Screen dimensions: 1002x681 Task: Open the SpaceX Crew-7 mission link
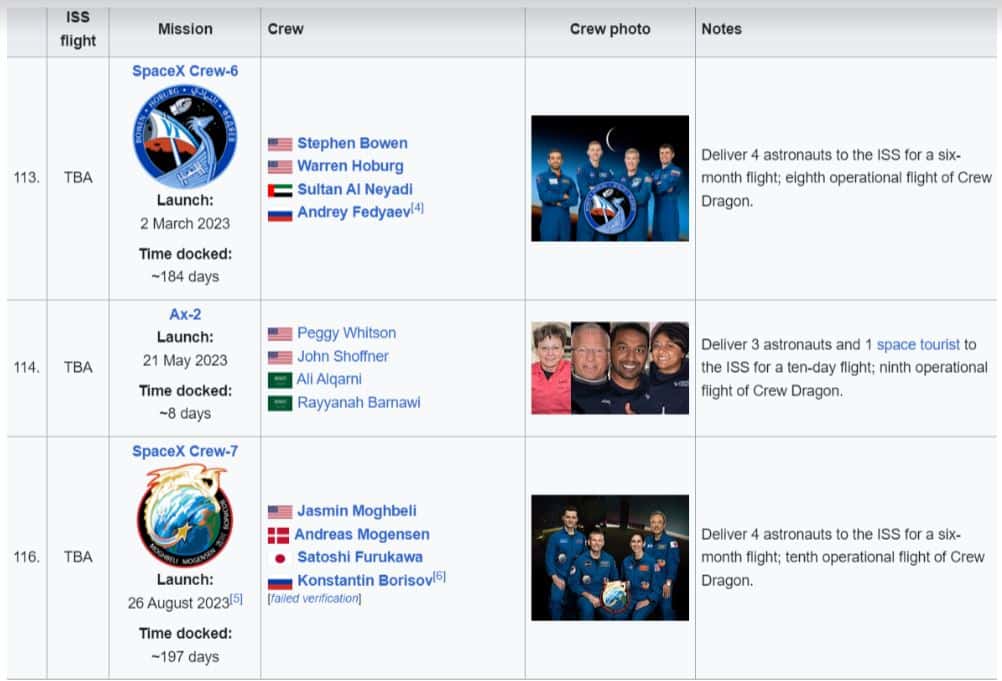pos(184,452)
